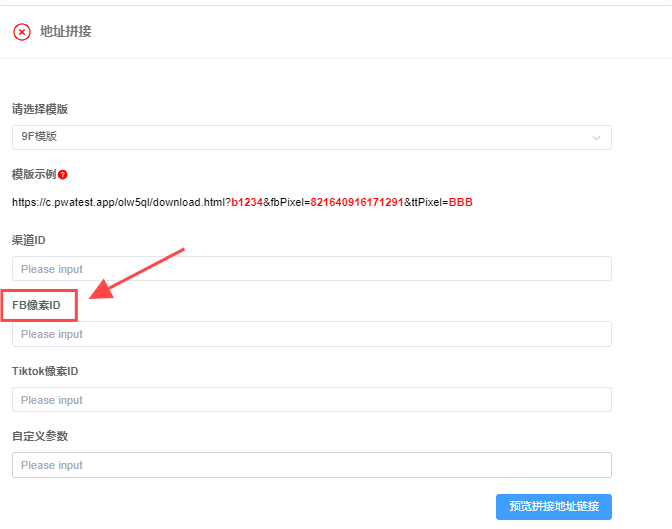Screen dimensions: 672x529
Task: Click the red BBB ttPixel value
Action: [460, 202]
